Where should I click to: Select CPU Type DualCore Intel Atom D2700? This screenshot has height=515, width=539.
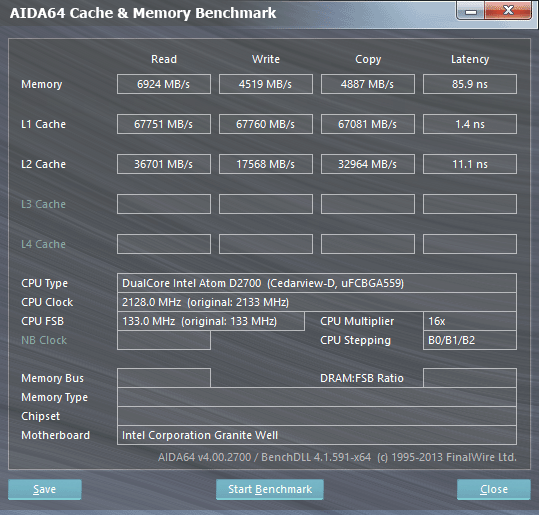pos(317,283)
